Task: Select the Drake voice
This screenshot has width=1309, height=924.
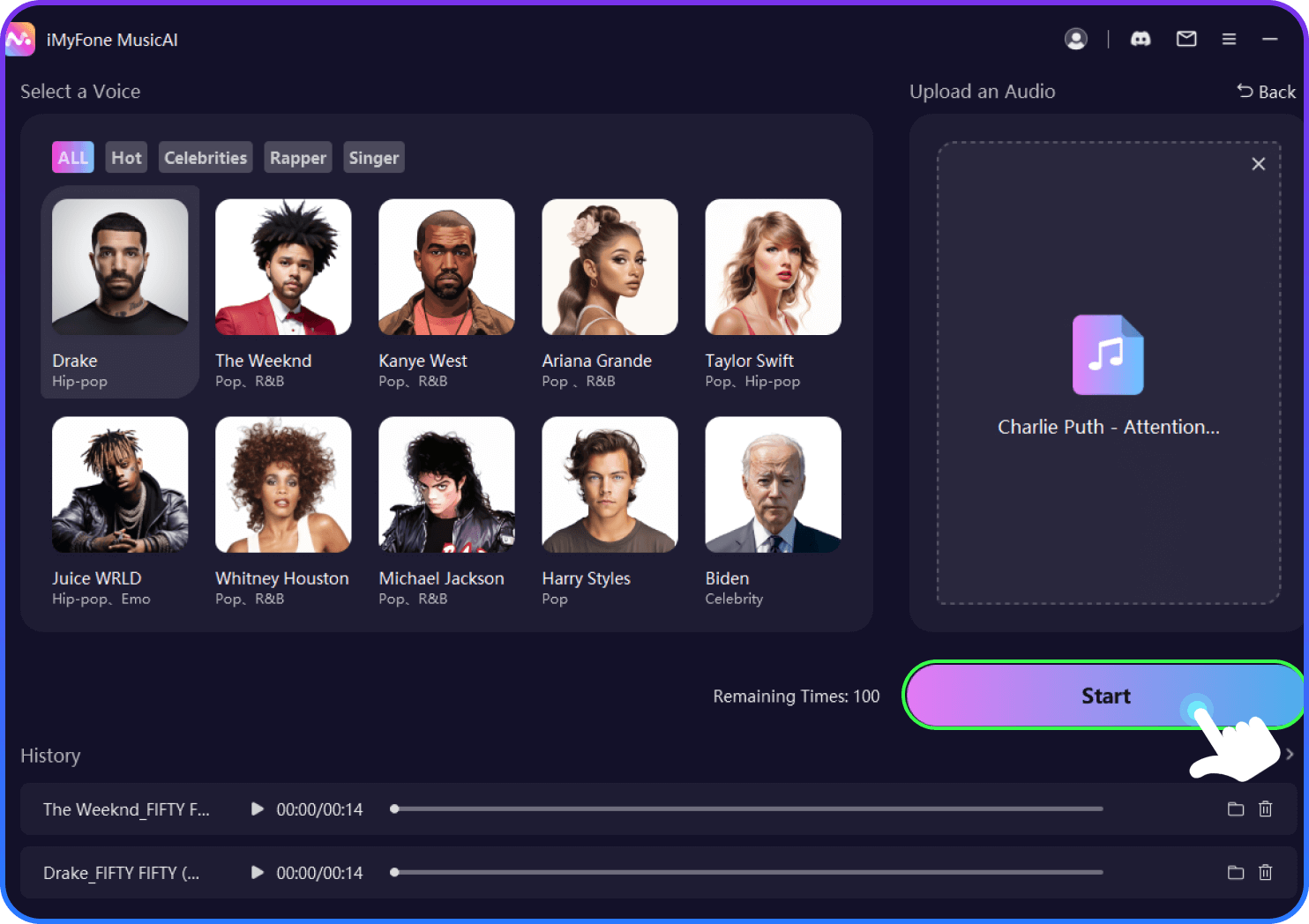Action: (x=120, y=293)
